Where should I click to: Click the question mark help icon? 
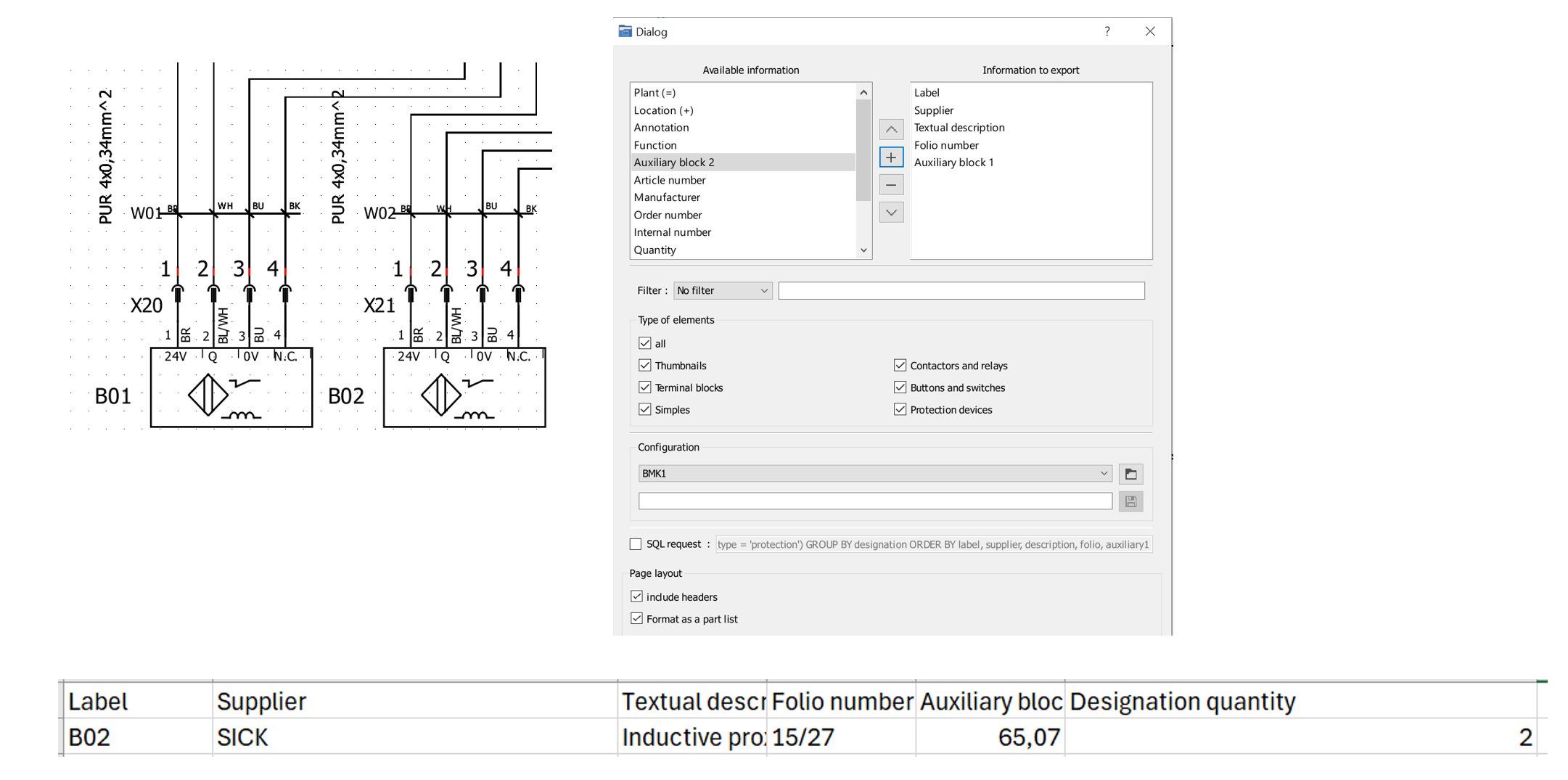coord(1107,31)
